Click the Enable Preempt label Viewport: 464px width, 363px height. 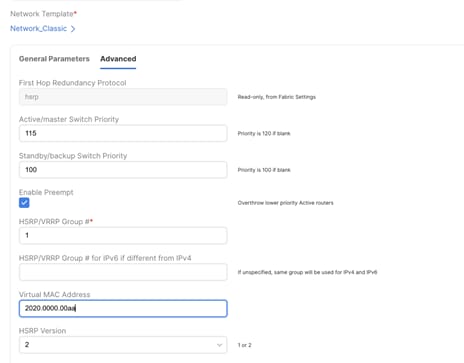pos(46,192)
